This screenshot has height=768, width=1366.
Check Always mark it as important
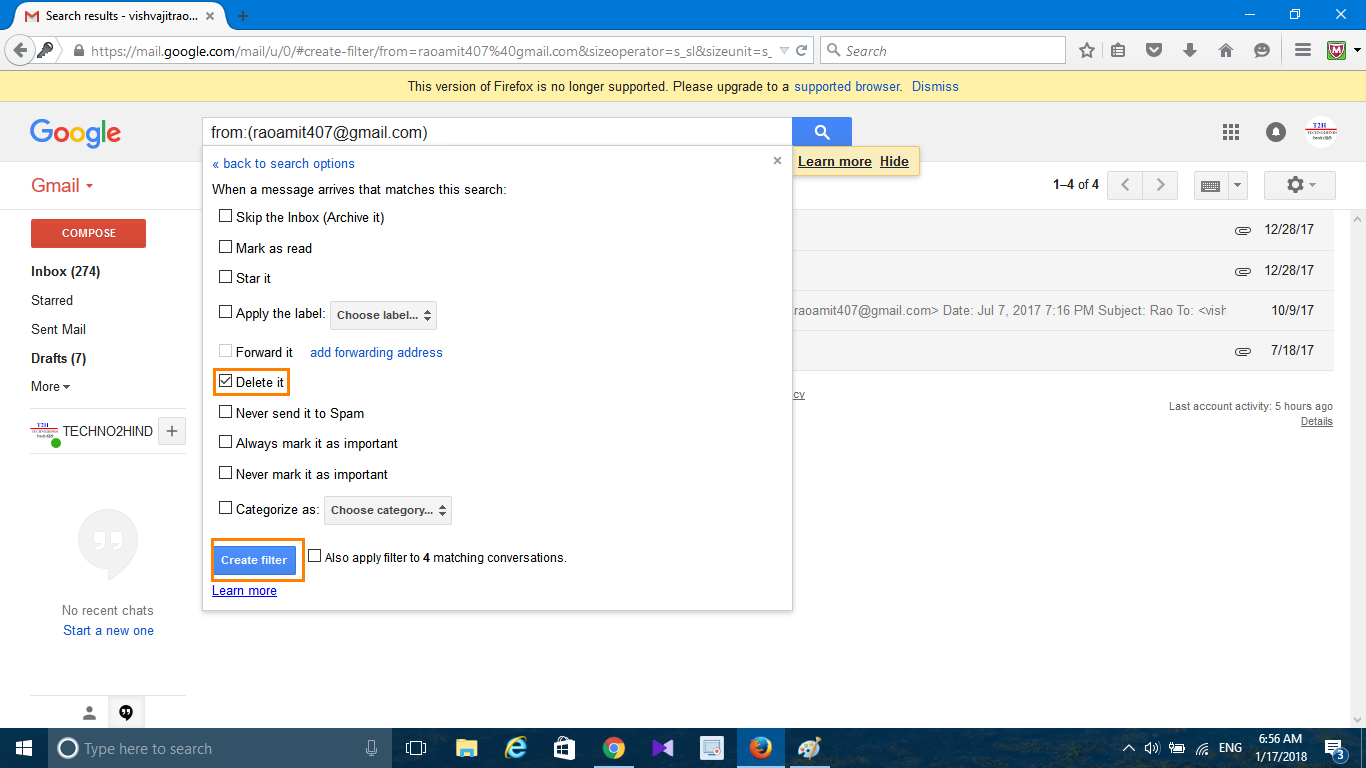(225, 442)
